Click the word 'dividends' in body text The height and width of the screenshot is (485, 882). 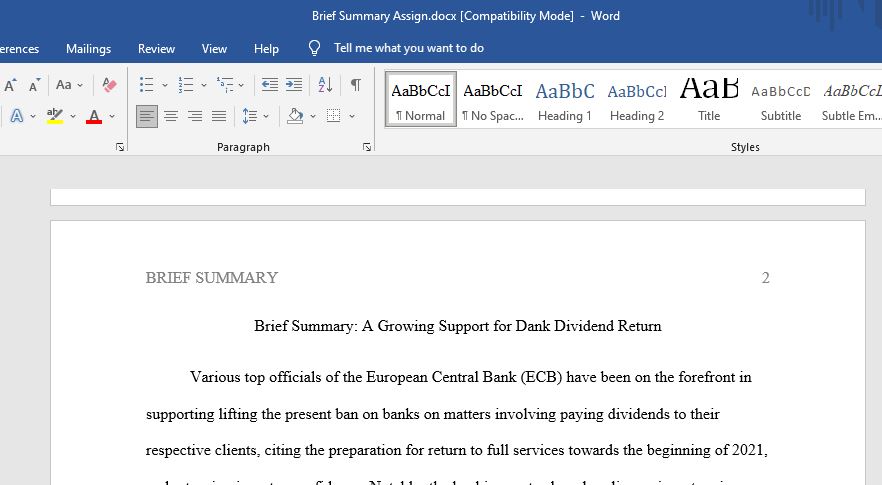(637, 414)
